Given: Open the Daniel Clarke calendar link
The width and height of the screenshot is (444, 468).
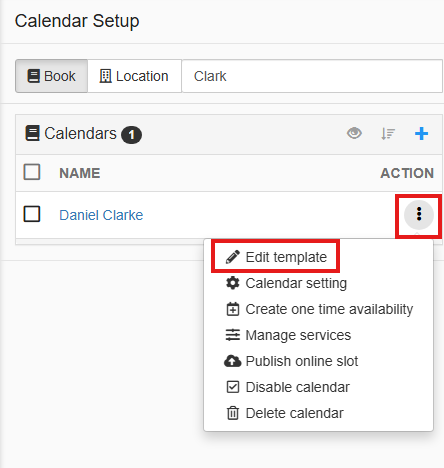Looking at the screenshot, I should [101, 215].
